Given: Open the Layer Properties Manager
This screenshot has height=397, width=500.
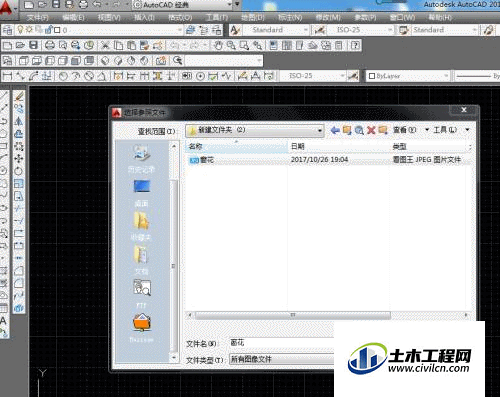Looking at the screenshot, I should (x=8, y=30).
